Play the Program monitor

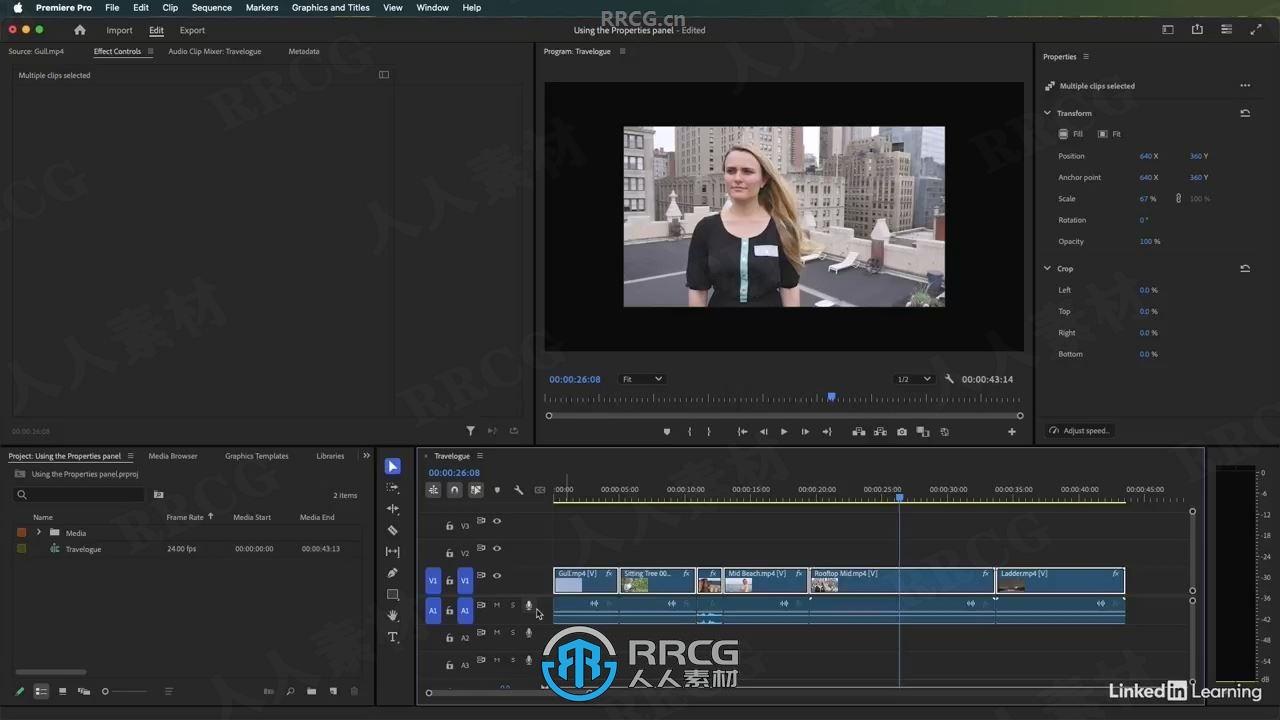[783, 432]
